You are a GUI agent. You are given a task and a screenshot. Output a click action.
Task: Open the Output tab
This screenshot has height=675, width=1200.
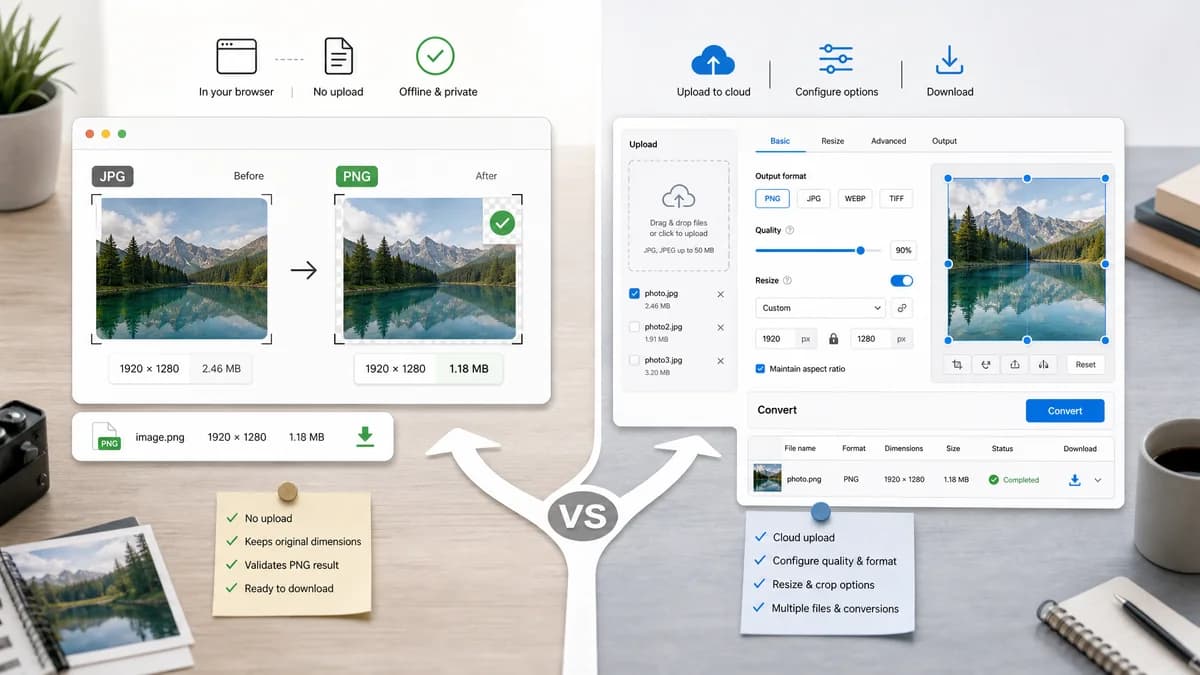tap(944, 141)
